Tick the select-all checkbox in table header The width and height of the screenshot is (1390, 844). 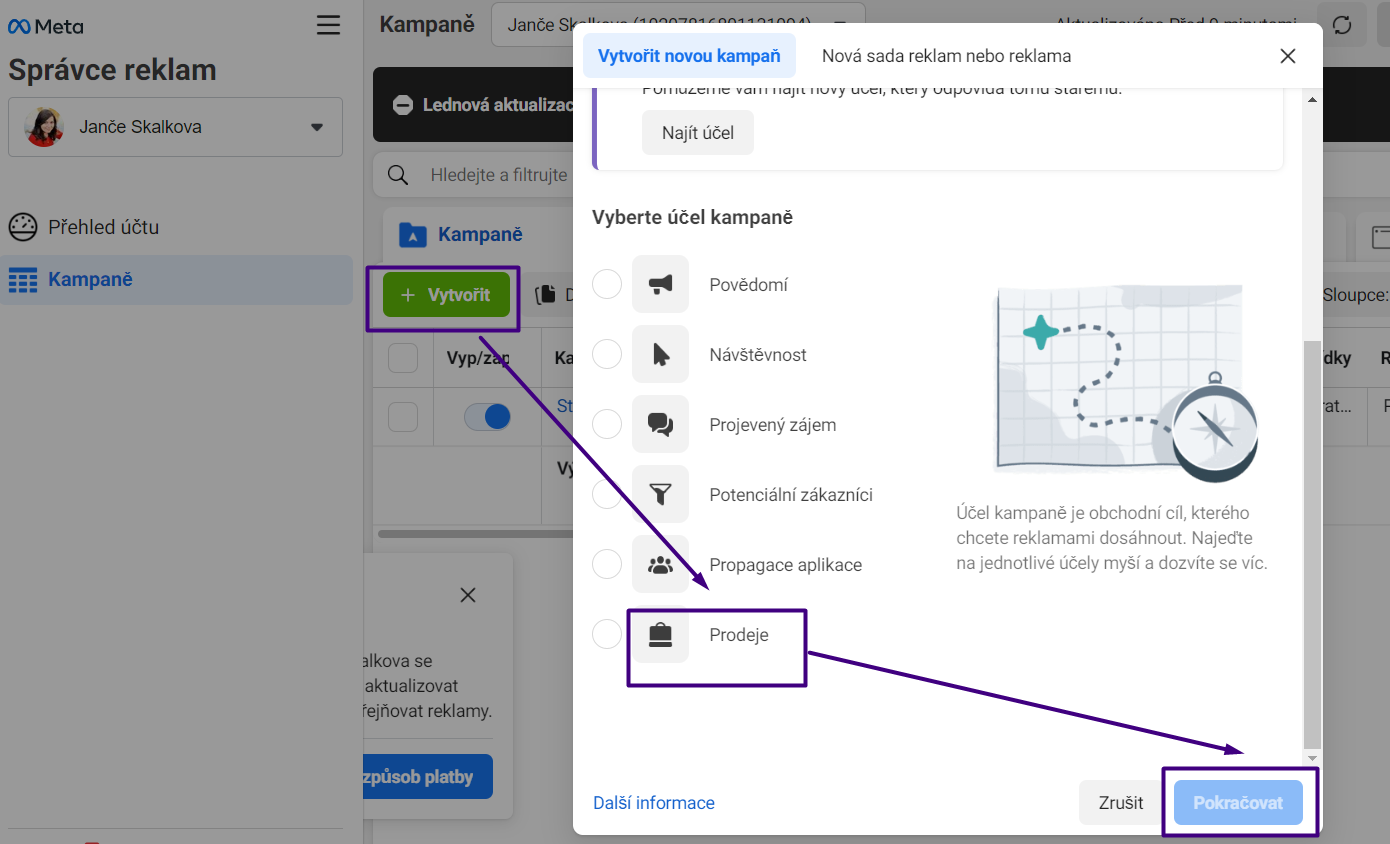click(x=403, y=358)
